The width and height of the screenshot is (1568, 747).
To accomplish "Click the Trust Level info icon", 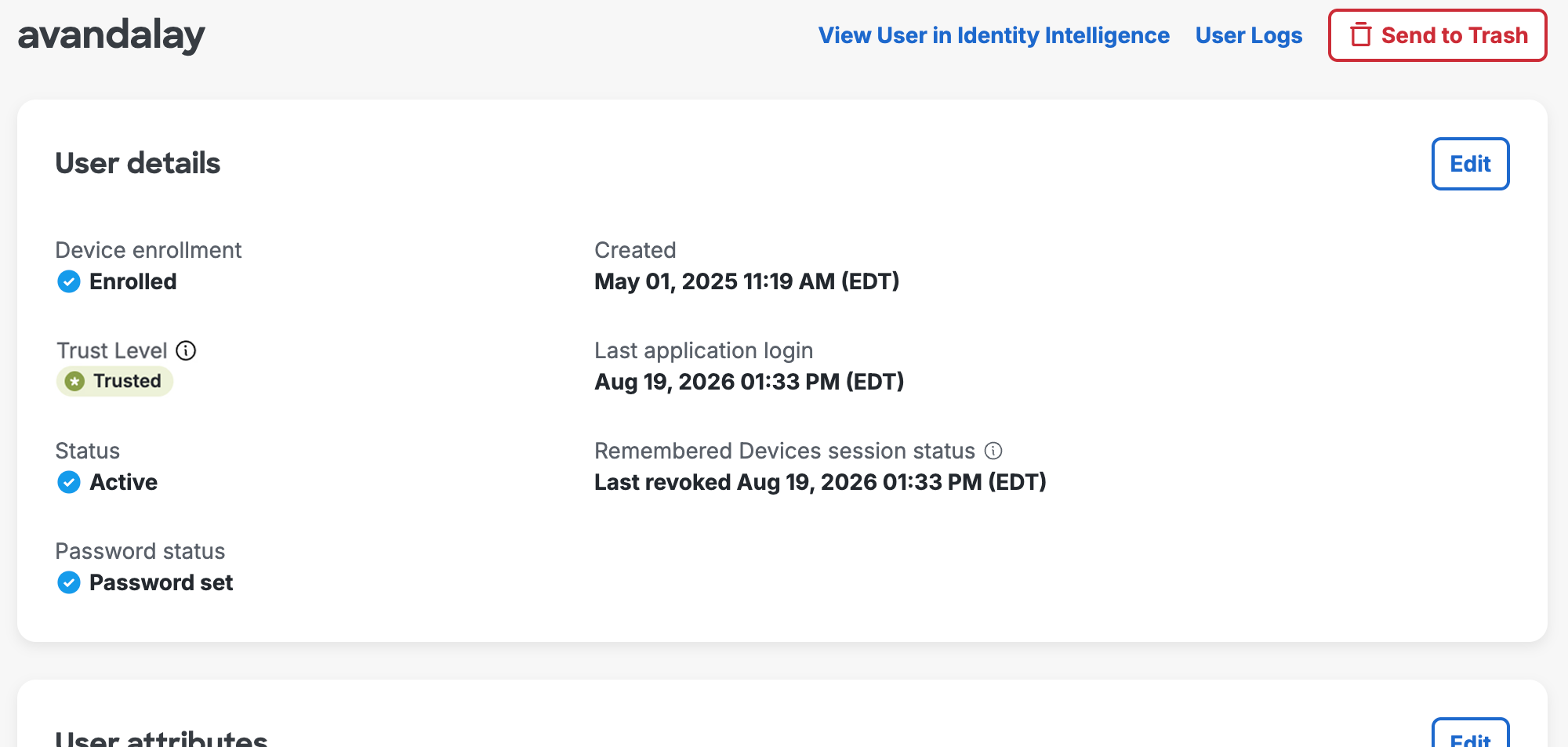I will tap(186, 350).
